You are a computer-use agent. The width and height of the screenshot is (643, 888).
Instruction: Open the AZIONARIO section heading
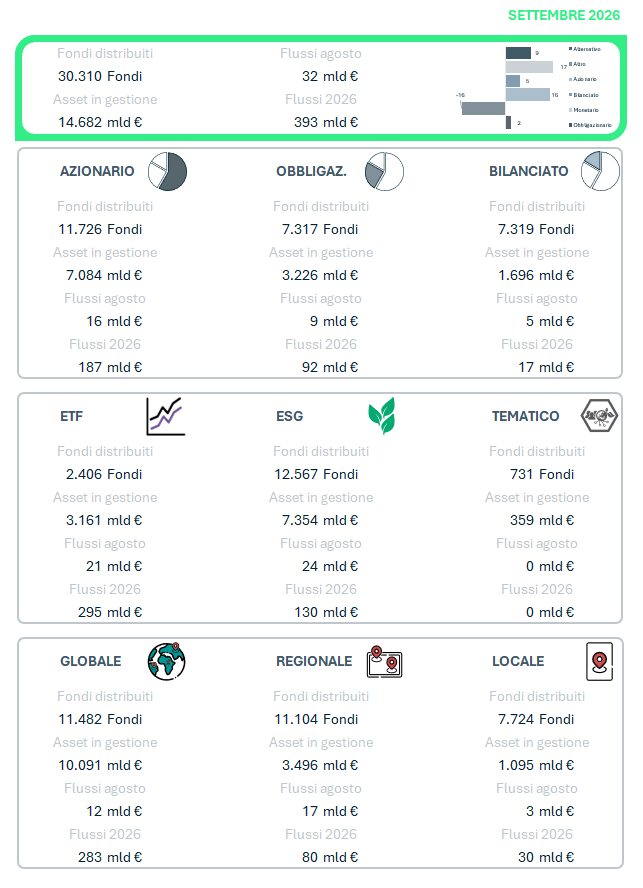click(x=97, y=171)
